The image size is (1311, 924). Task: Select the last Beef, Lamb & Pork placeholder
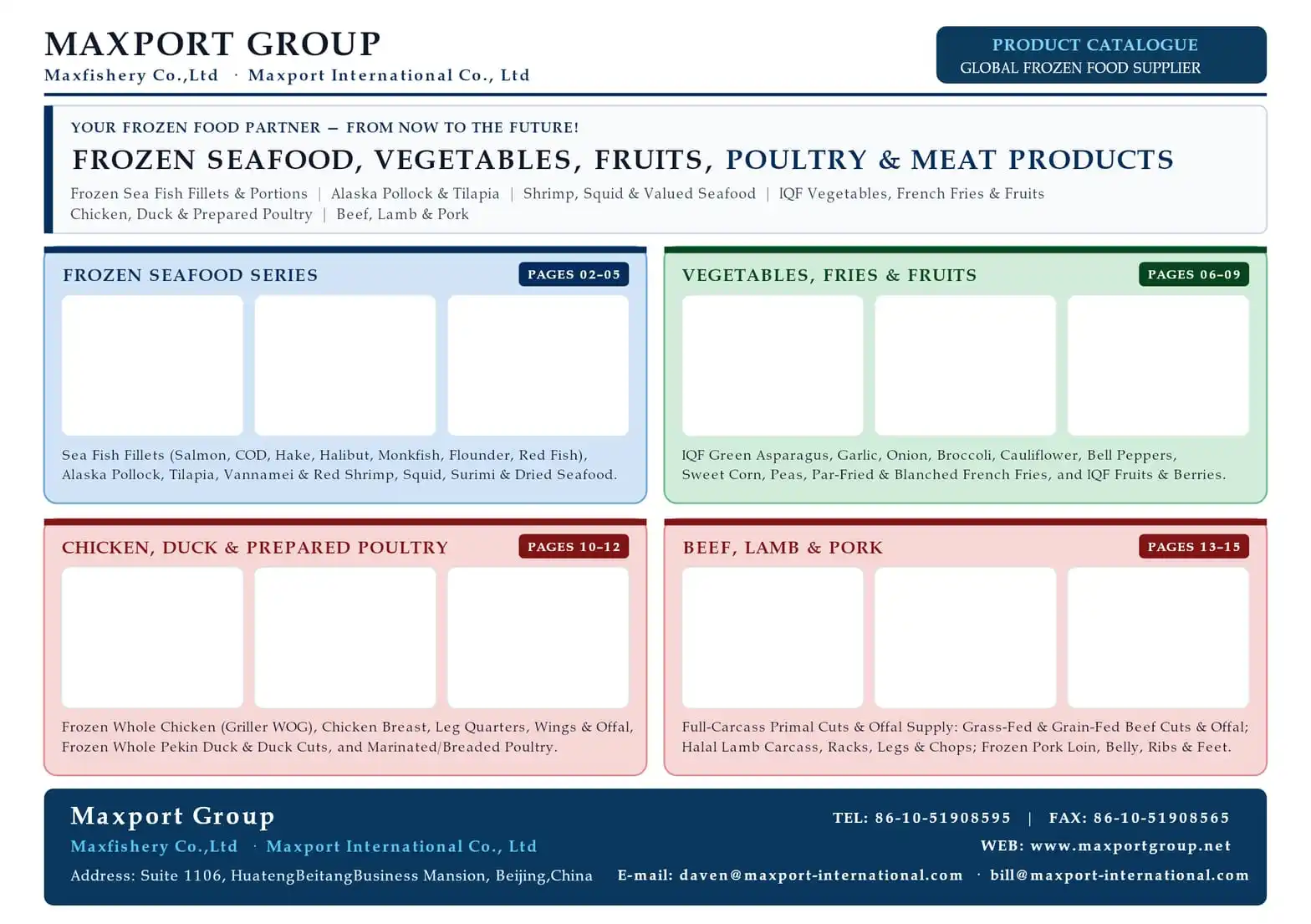click(x=1159, y=638)
